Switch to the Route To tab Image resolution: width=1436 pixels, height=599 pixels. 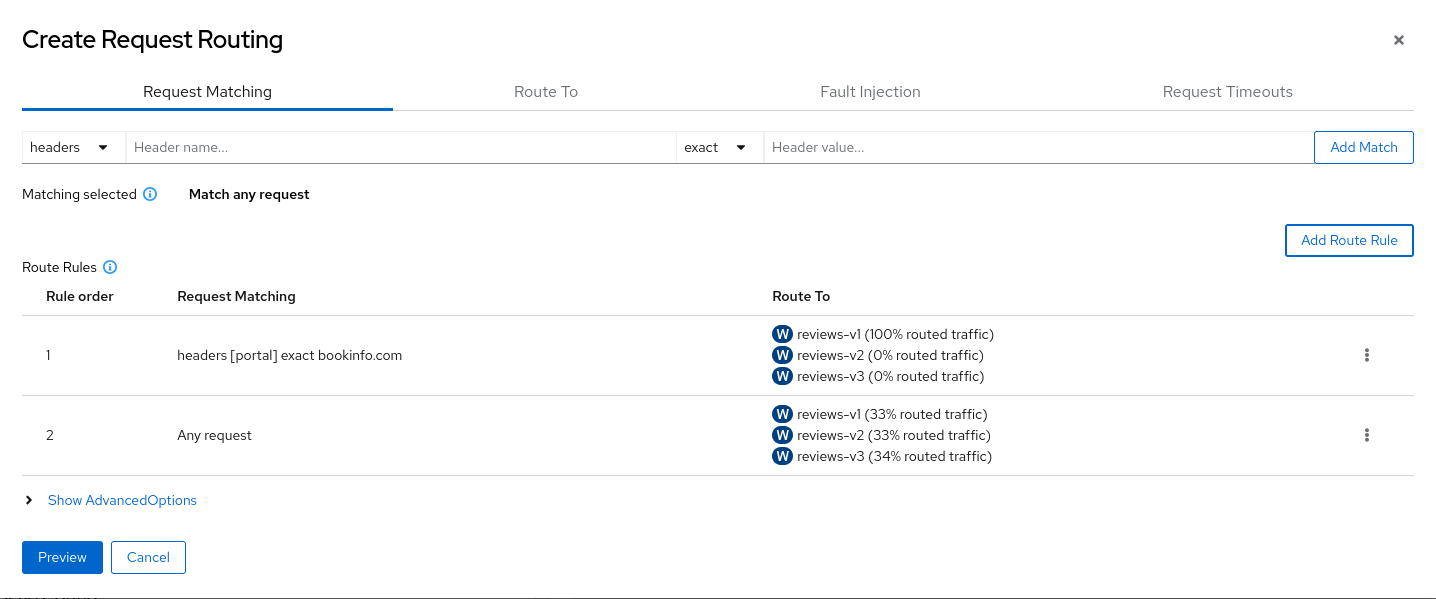(545, 91)
